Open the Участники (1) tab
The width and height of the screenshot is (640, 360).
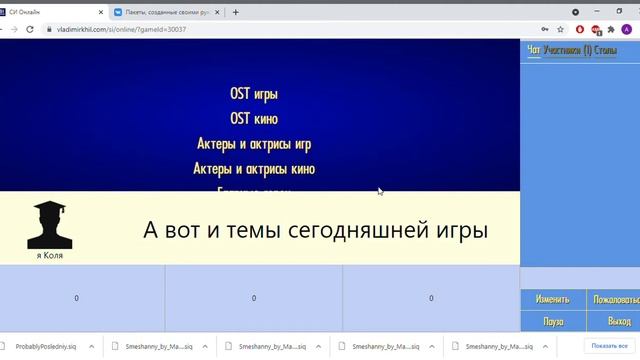[x=567, y=50]
